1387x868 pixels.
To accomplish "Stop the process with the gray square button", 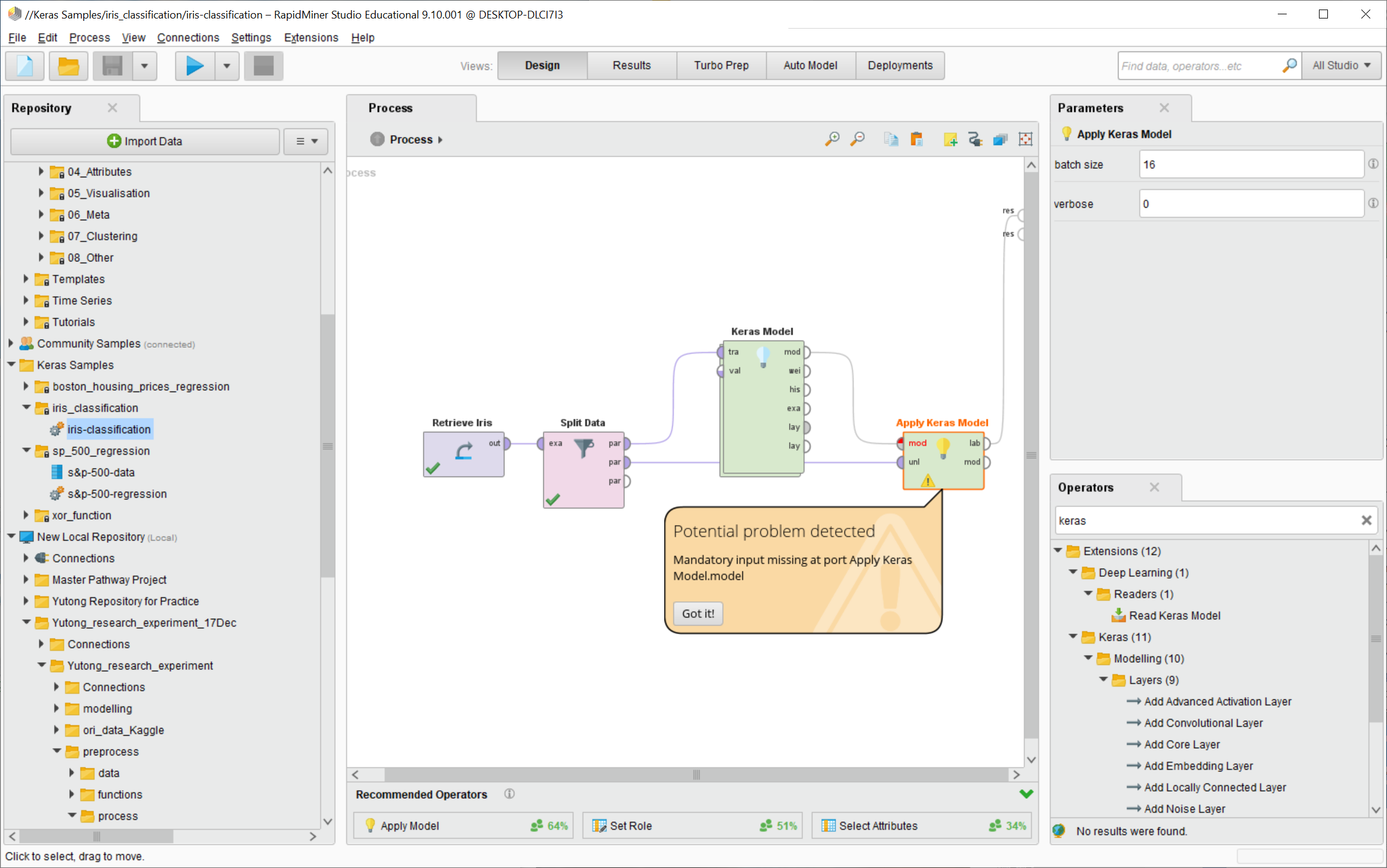I will click(264, 66).
